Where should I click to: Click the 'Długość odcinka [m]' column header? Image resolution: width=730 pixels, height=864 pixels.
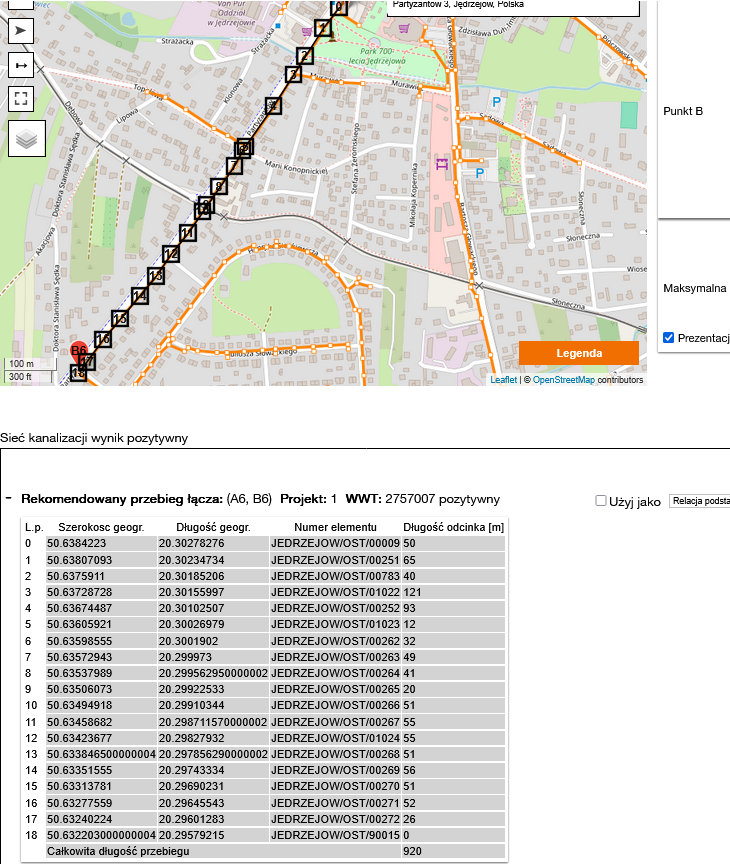[x=453, y=527]
